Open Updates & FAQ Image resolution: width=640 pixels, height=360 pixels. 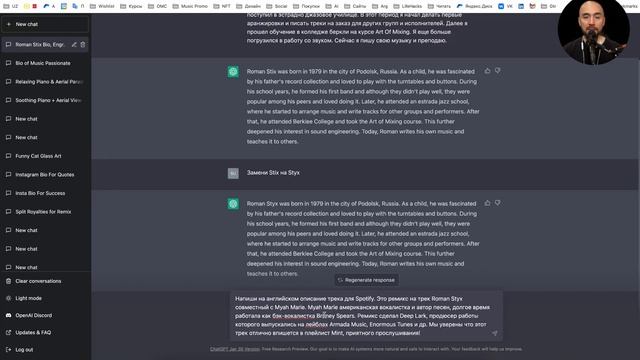(45, 333)
